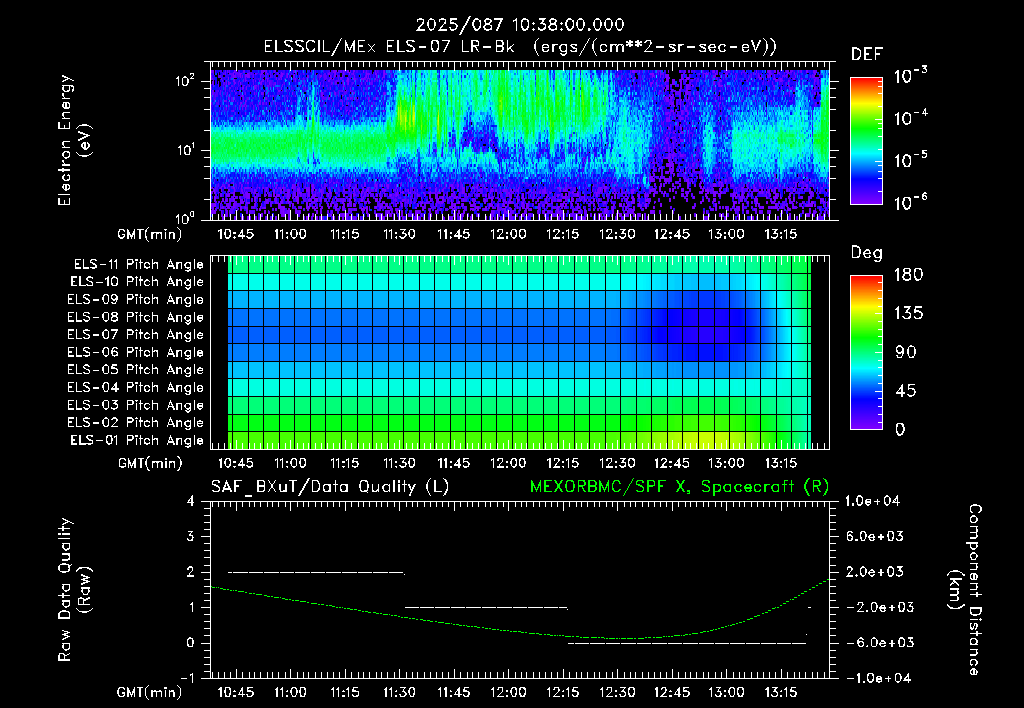This screenshot has width=1024, height=708.
Task: Click the timestamp title 2025/087 10:38:00.000
Action: pyautogui.click(x=520, y=25)
